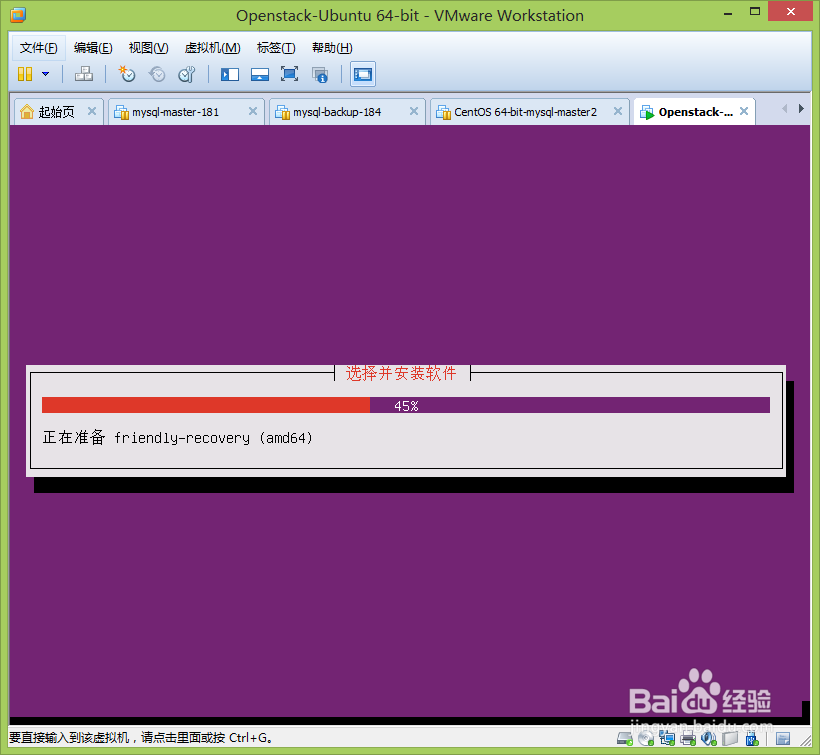Enter full screen mode
820x755 pixels.
[289, 74]
